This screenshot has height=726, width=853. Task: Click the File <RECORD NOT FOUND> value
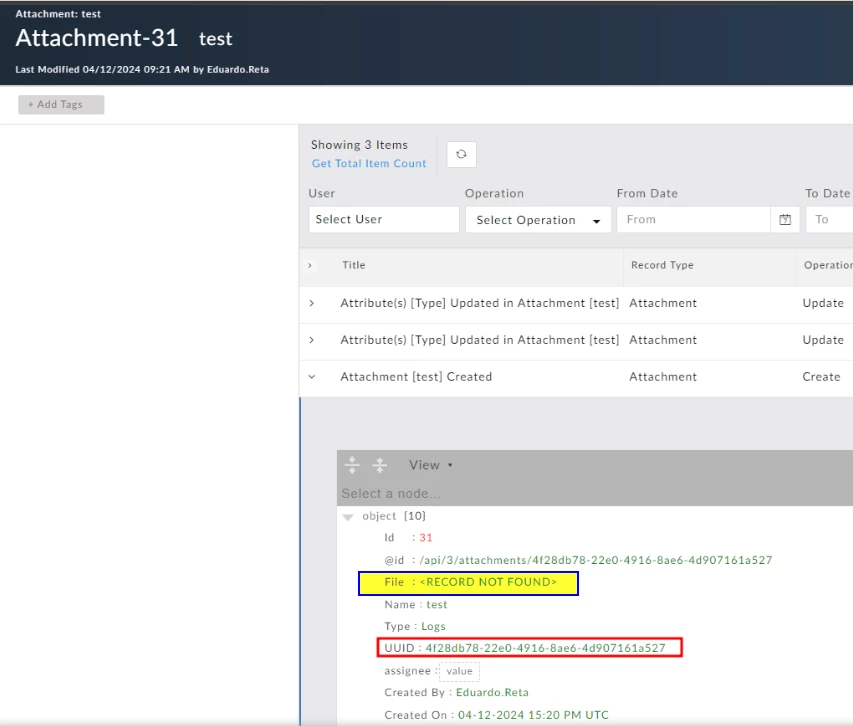[x=488, y=582]
